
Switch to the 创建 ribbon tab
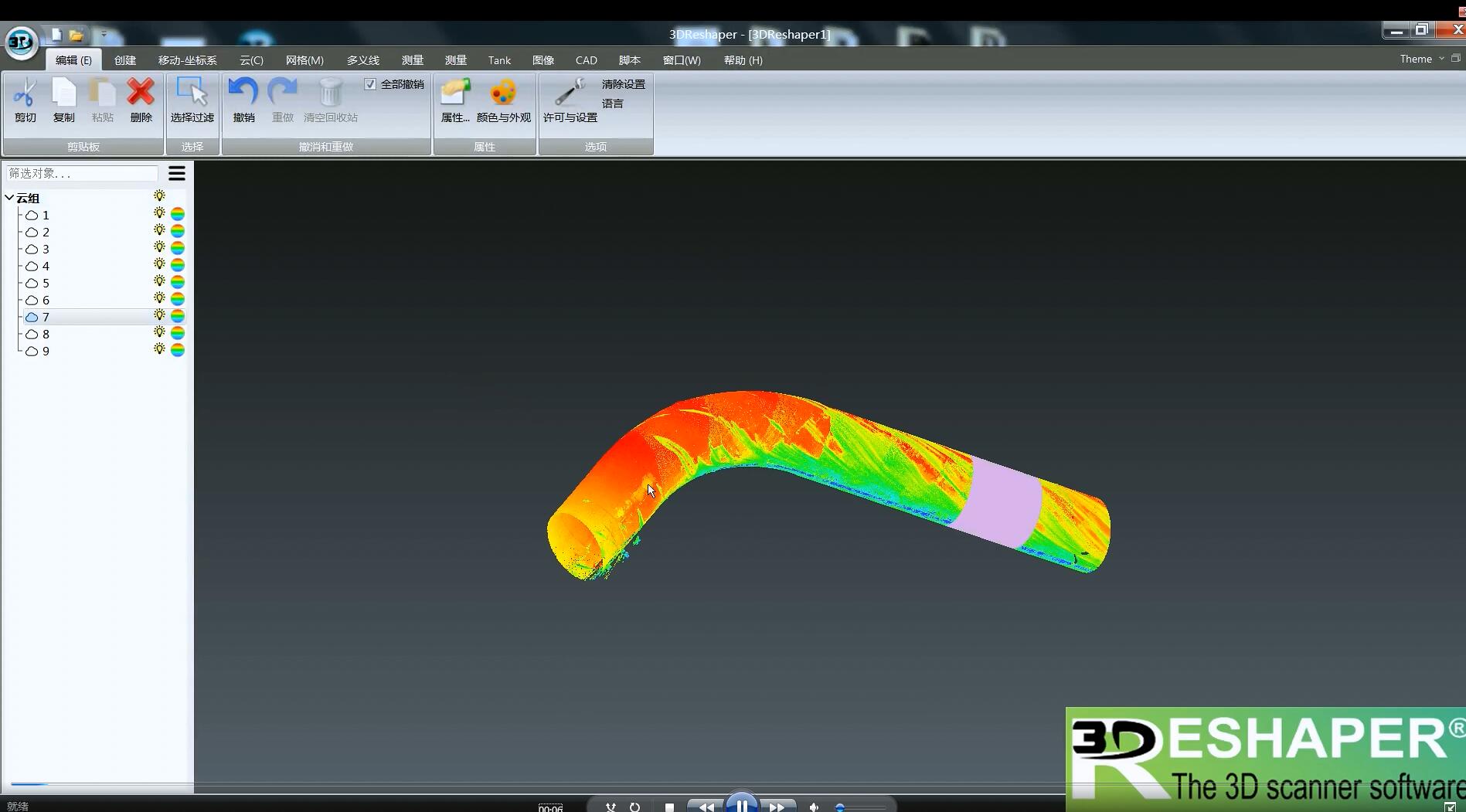tap(124, 60)
